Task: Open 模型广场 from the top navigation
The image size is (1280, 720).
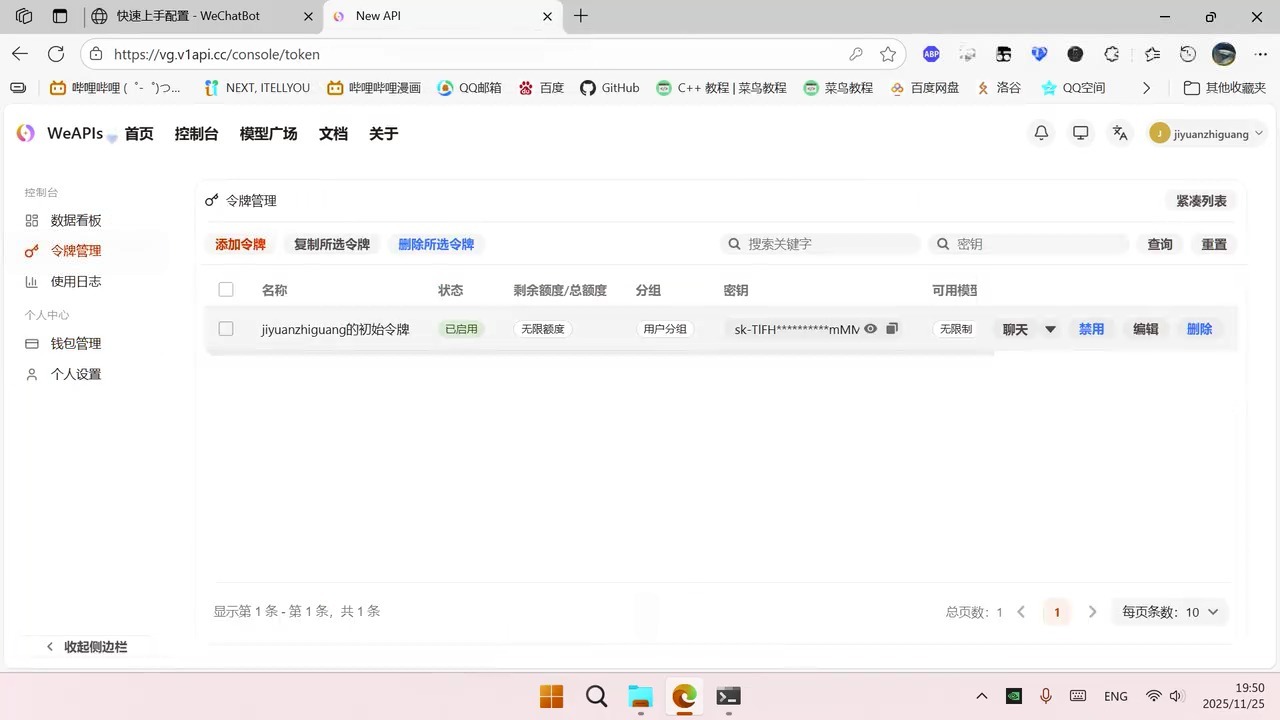Action: pyautogui.click(x=268, y=133)
